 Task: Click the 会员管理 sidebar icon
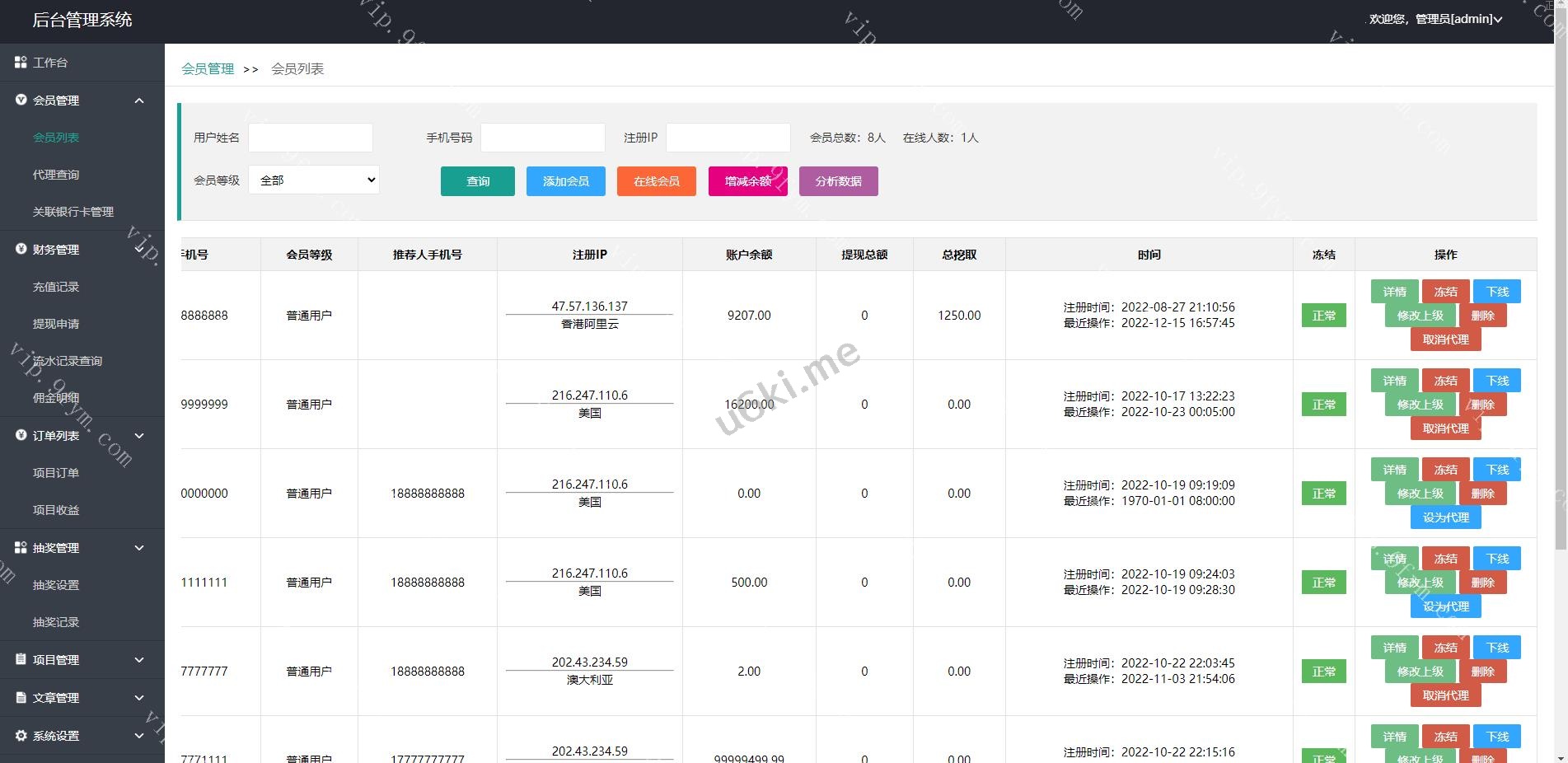pyautogui.click(x=21, y=101)
